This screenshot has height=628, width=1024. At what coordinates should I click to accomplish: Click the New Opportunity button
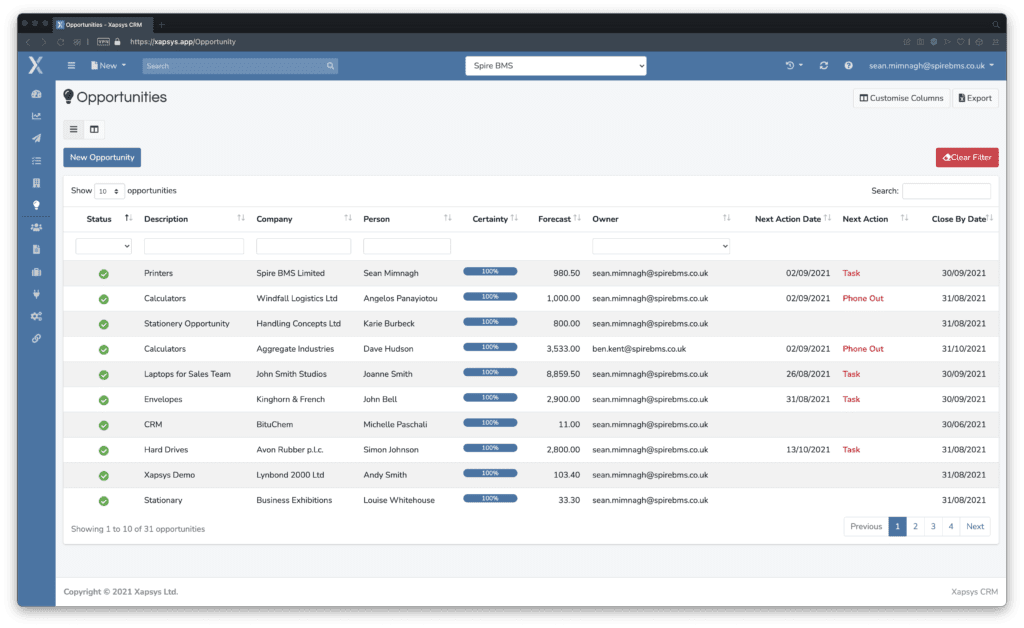pos(102,157)
